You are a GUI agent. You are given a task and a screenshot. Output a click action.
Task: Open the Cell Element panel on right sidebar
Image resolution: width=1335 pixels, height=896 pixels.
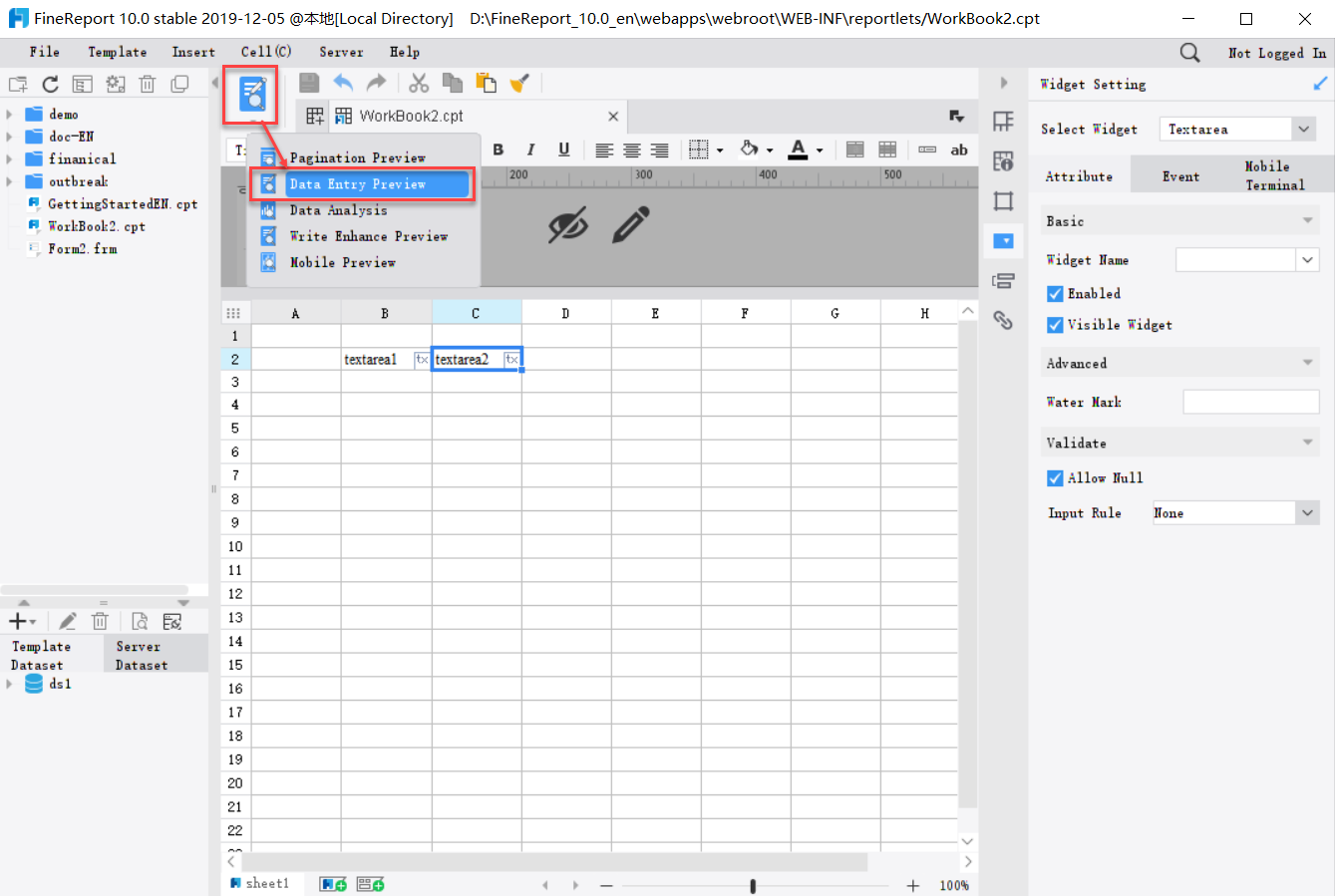pos(1004,121)
